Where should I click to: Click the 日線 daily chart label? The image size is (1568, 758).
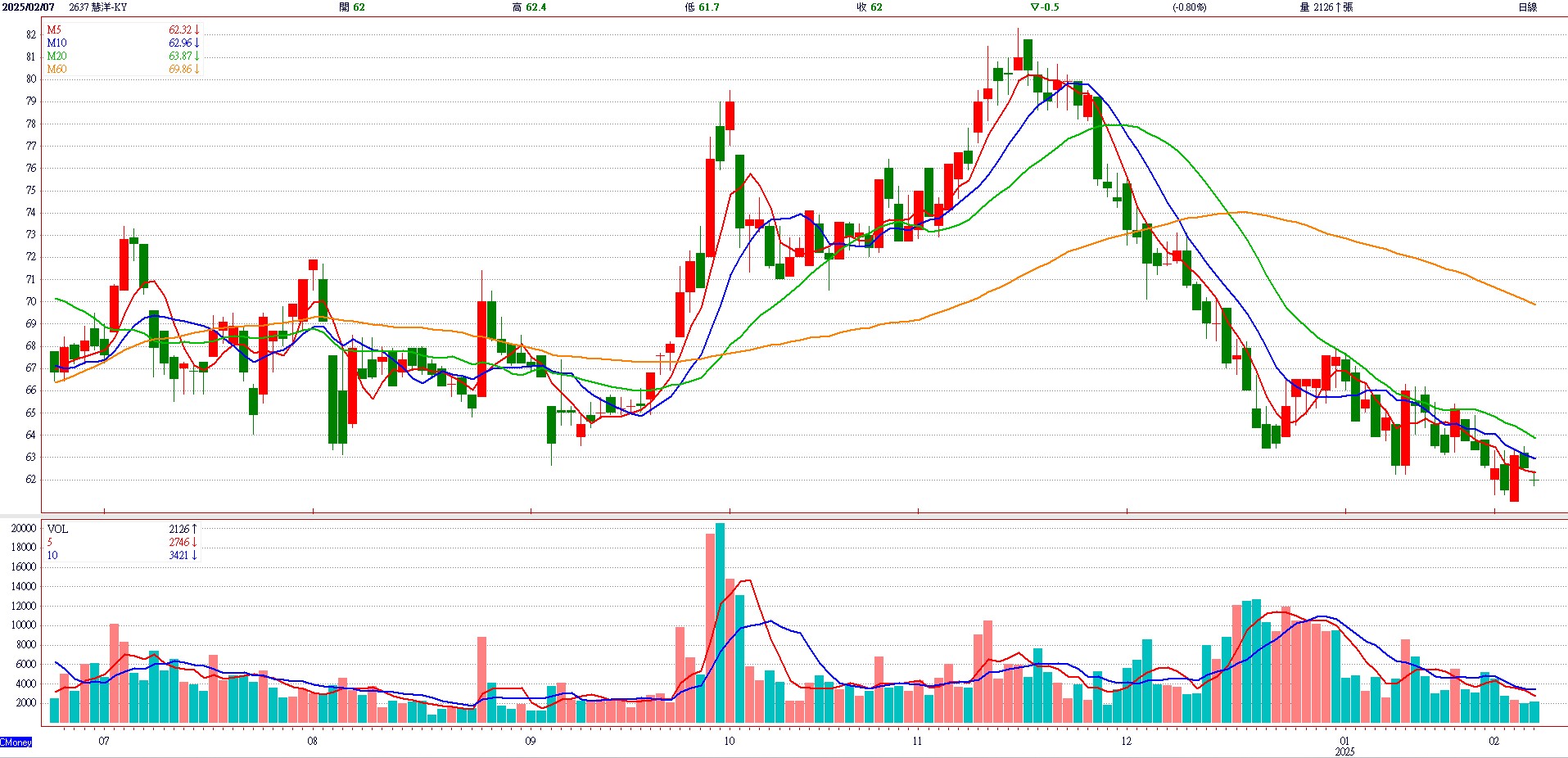[x=1527, y=7]
